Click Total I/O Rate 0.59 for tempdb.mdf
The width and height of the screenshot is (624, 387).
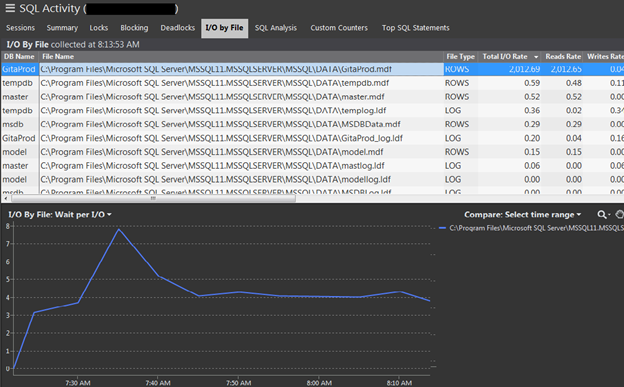(532, 83)
